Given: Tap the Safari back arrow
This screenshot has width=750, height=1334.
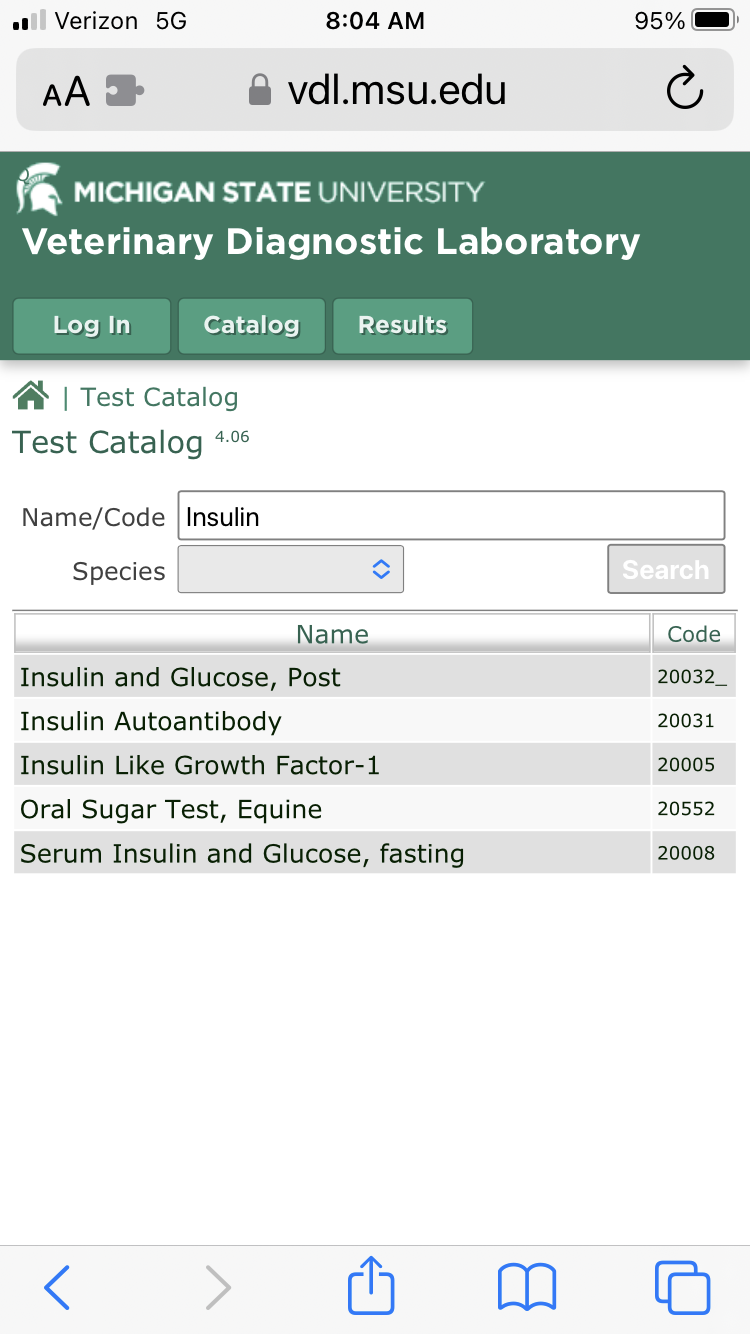Looking at the screenshot, I should pyautogui.click(x=58, y=1287).
